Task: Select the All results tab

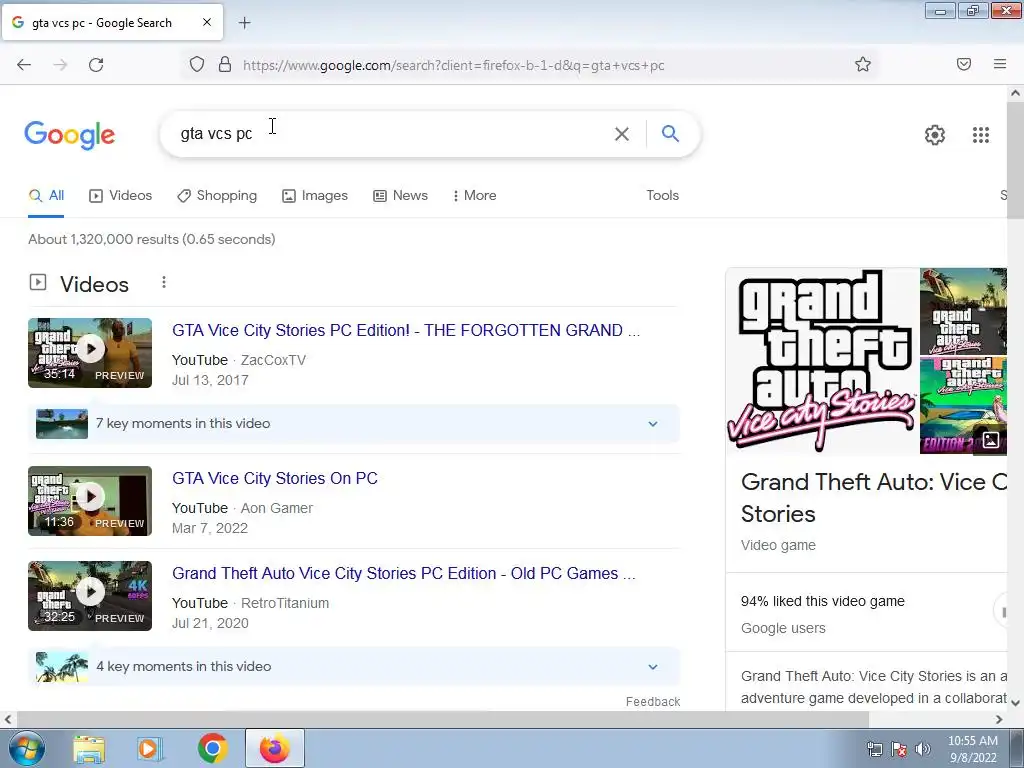Action: point(46,195)
